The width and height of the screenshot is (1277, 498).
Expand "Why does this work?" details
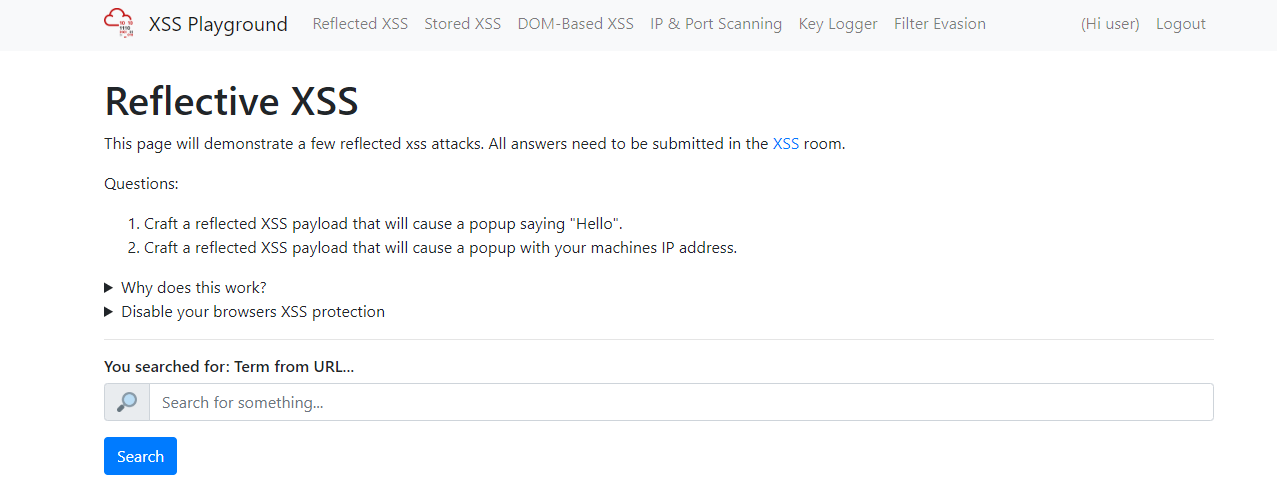pyautogui.click(x=193, y=288)
